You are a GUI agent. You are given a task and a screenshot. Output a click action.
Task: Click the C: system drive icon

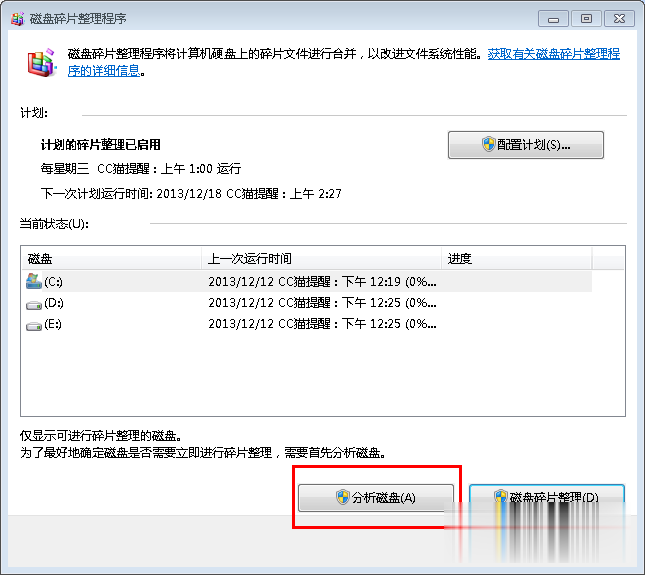coord(34,281)
